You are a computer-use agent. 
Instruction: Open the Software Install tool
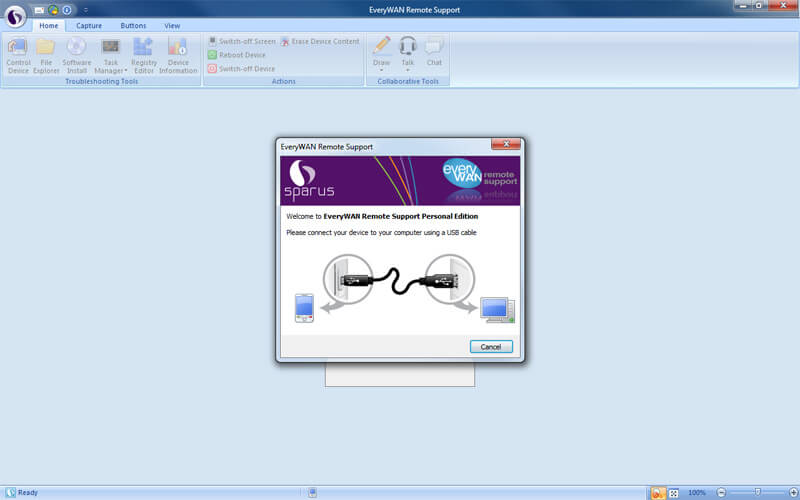click(77, 56)
